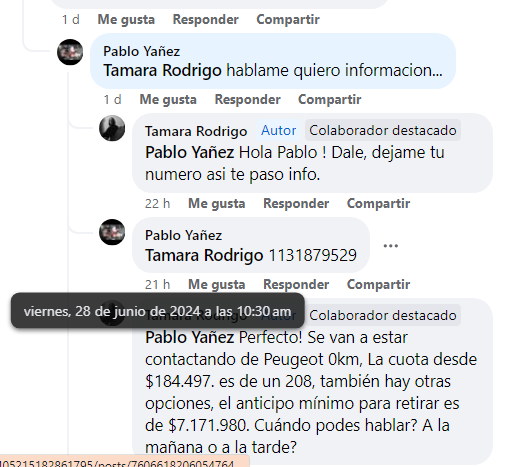523x467 pixels.
Task: Click the 21 h timestamp link
Action: click(x=157, y=285)
